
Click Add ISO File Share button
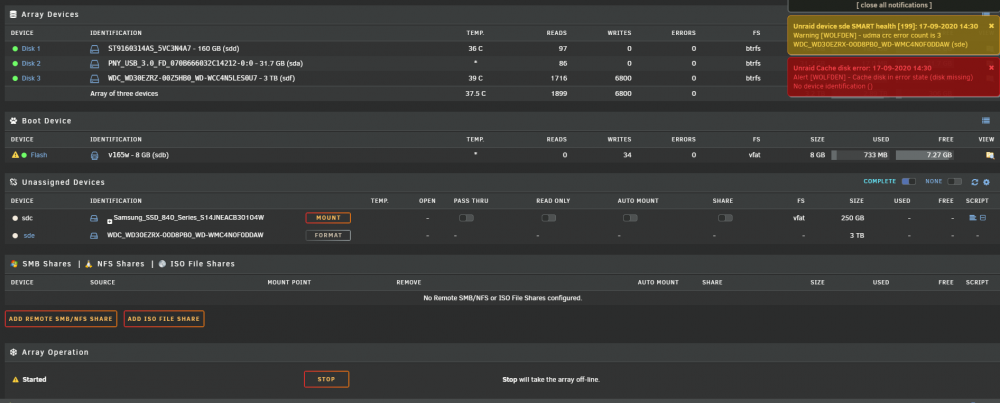[164, 319]
